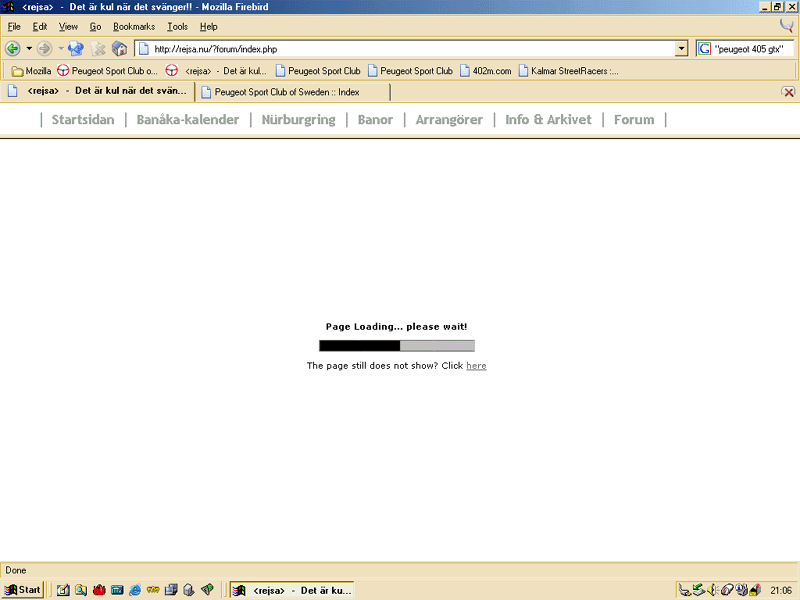Viewport: 800px width, 600px height.
Task: Click the mouse utility tray icon
Action: click(727, 590)
